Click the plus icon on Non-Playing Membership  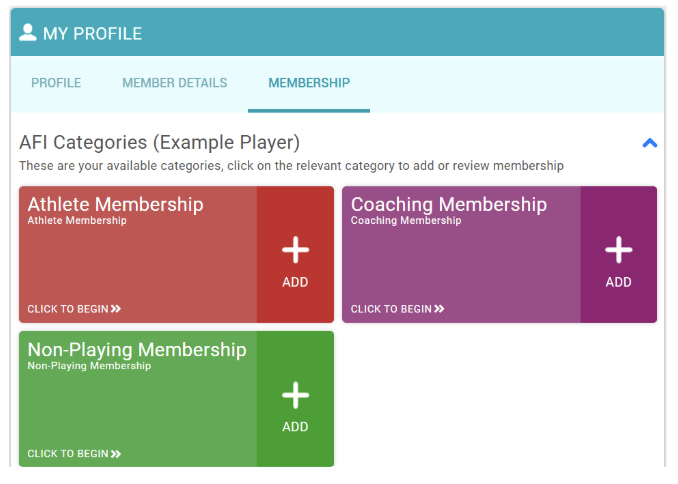click(295, 396)
